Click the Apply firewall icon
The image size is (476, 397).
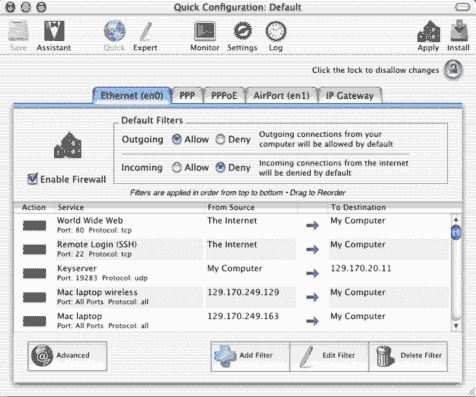[428, 31]
